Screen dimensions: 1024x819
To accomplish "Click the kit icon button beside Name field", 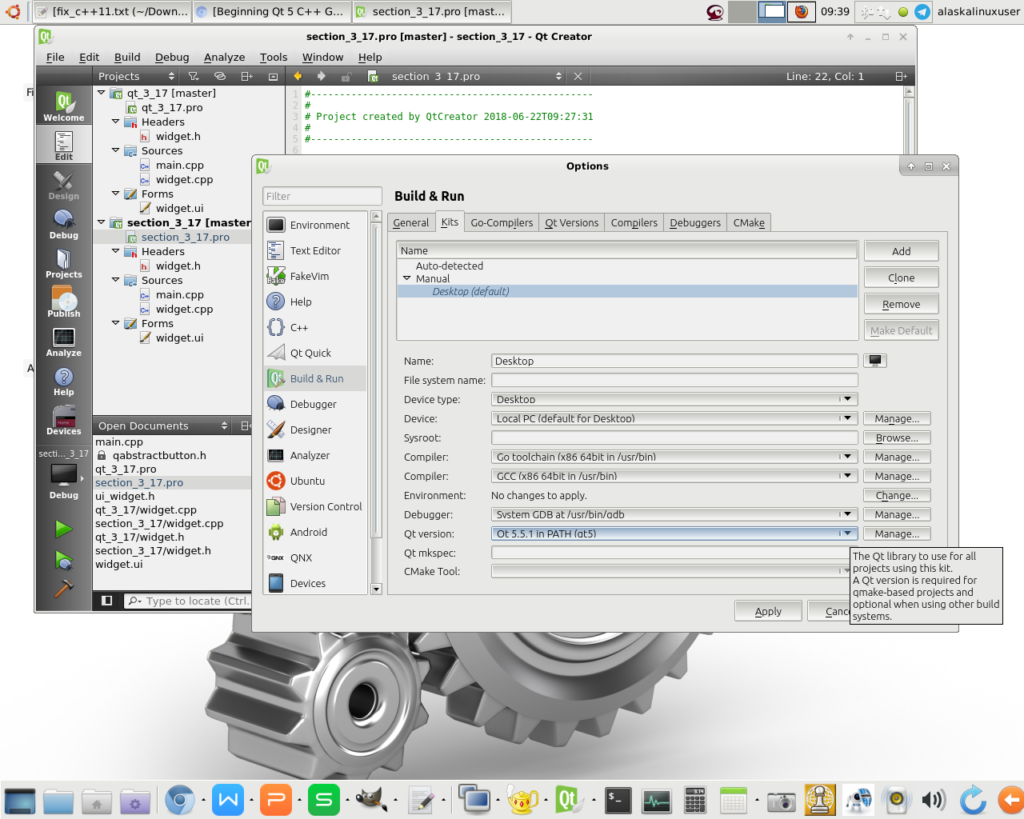I will click(876, 361).
